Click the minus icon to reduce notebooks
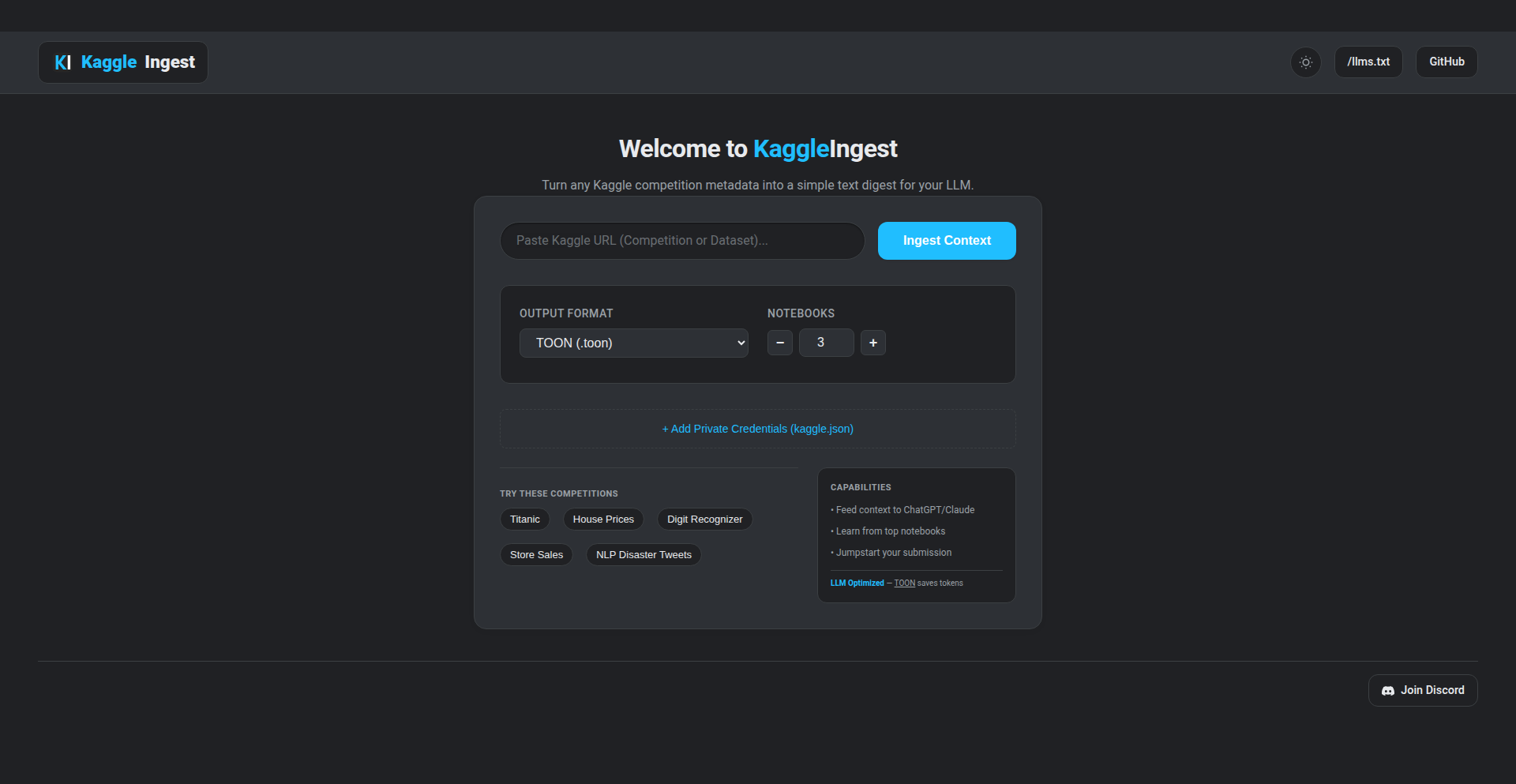 point(779,342)
